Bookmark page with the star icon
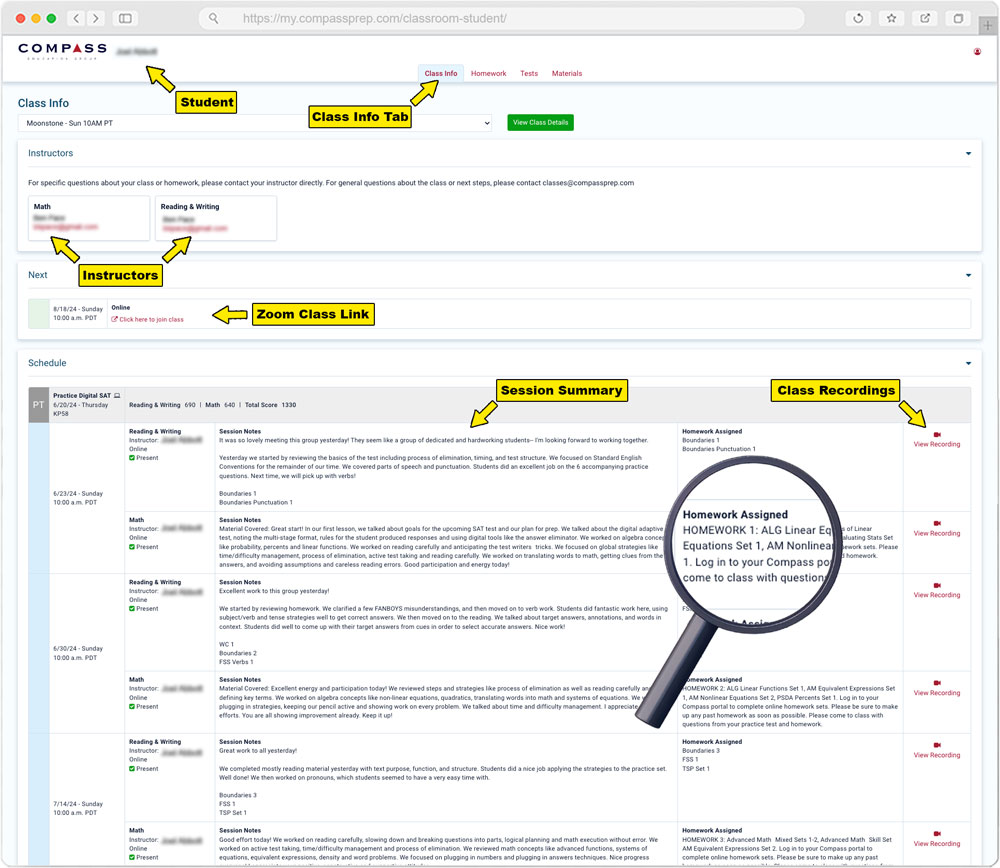 point(892,18)
